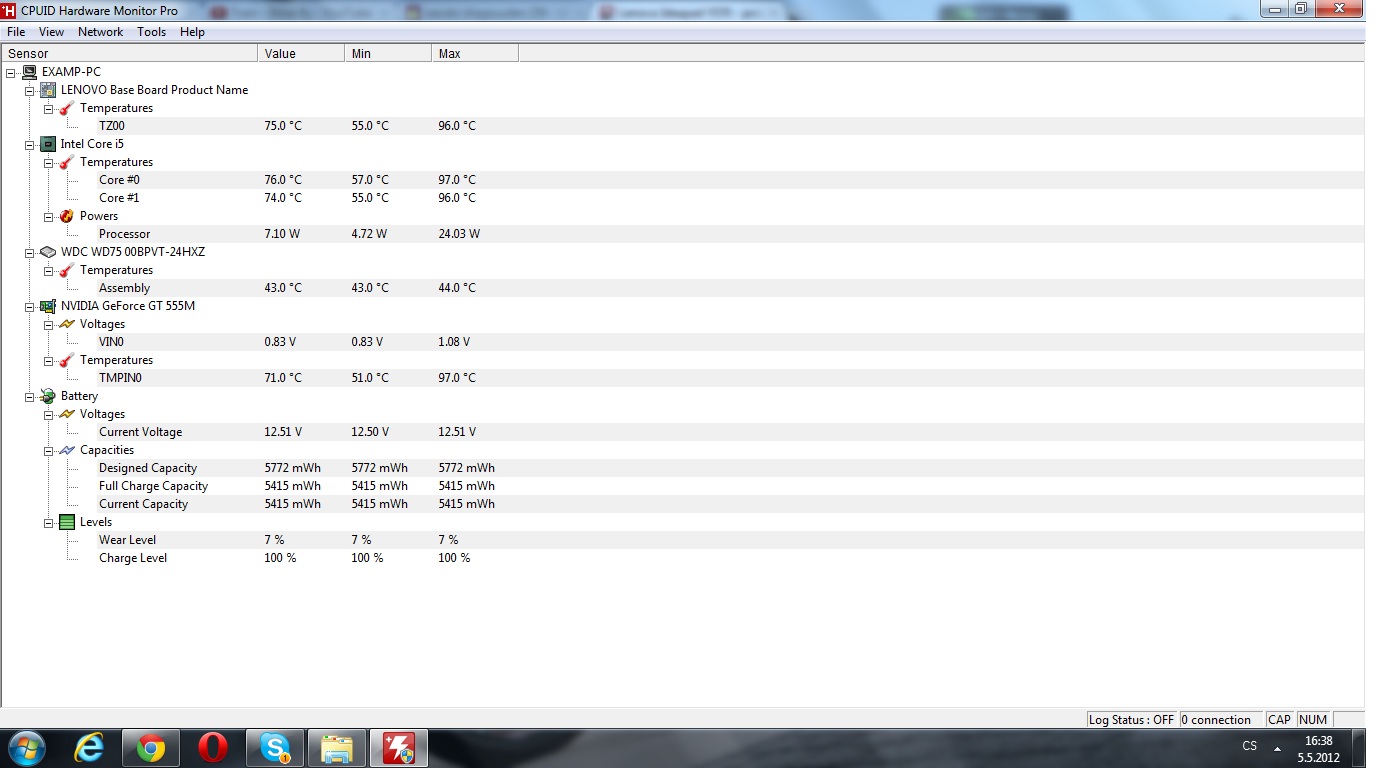Click the 0 connection status field
The image size is (1392, 768).
(1221, 719)
